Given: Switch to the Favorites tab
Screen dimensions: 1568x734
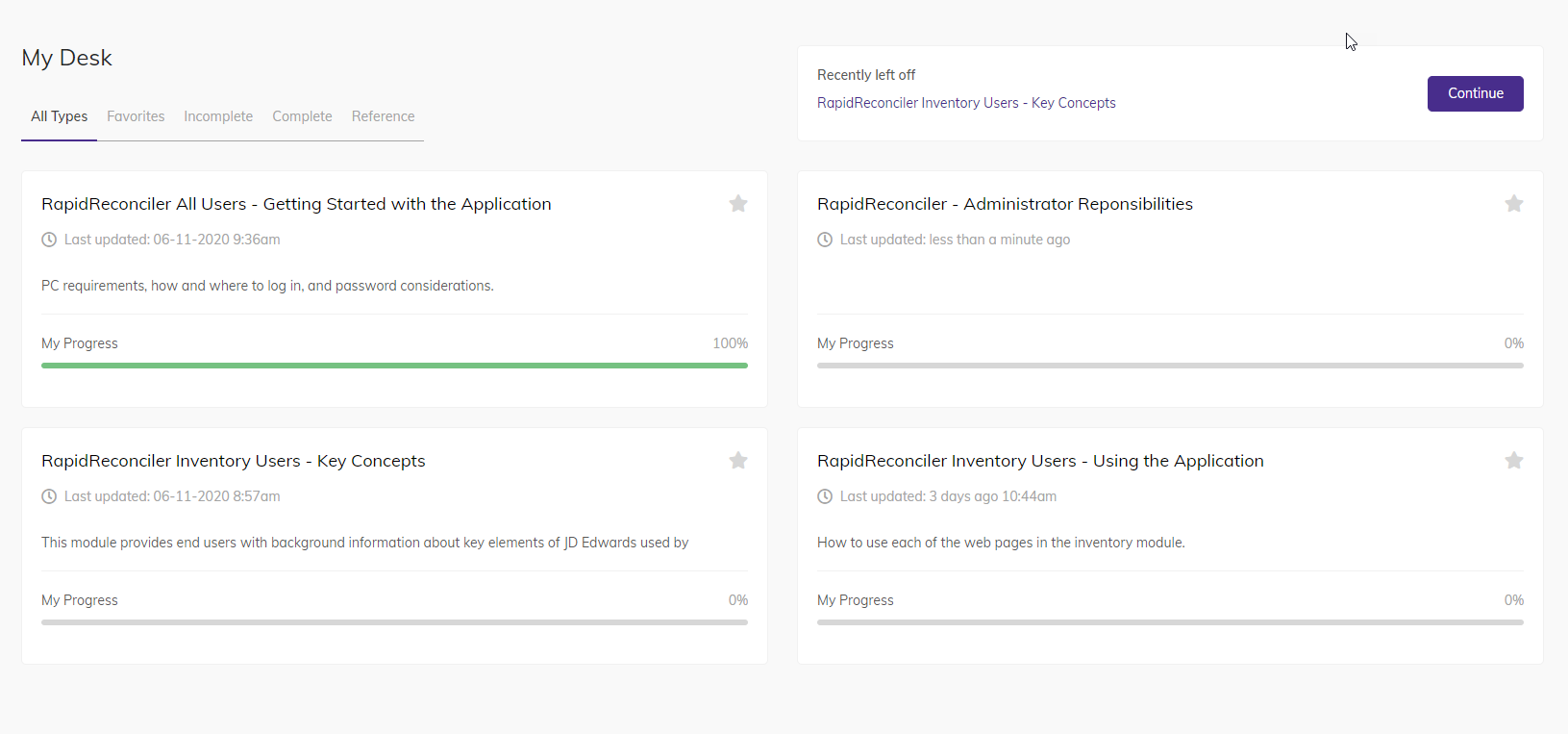Looking at the screenshot, I should coord(136,116).
